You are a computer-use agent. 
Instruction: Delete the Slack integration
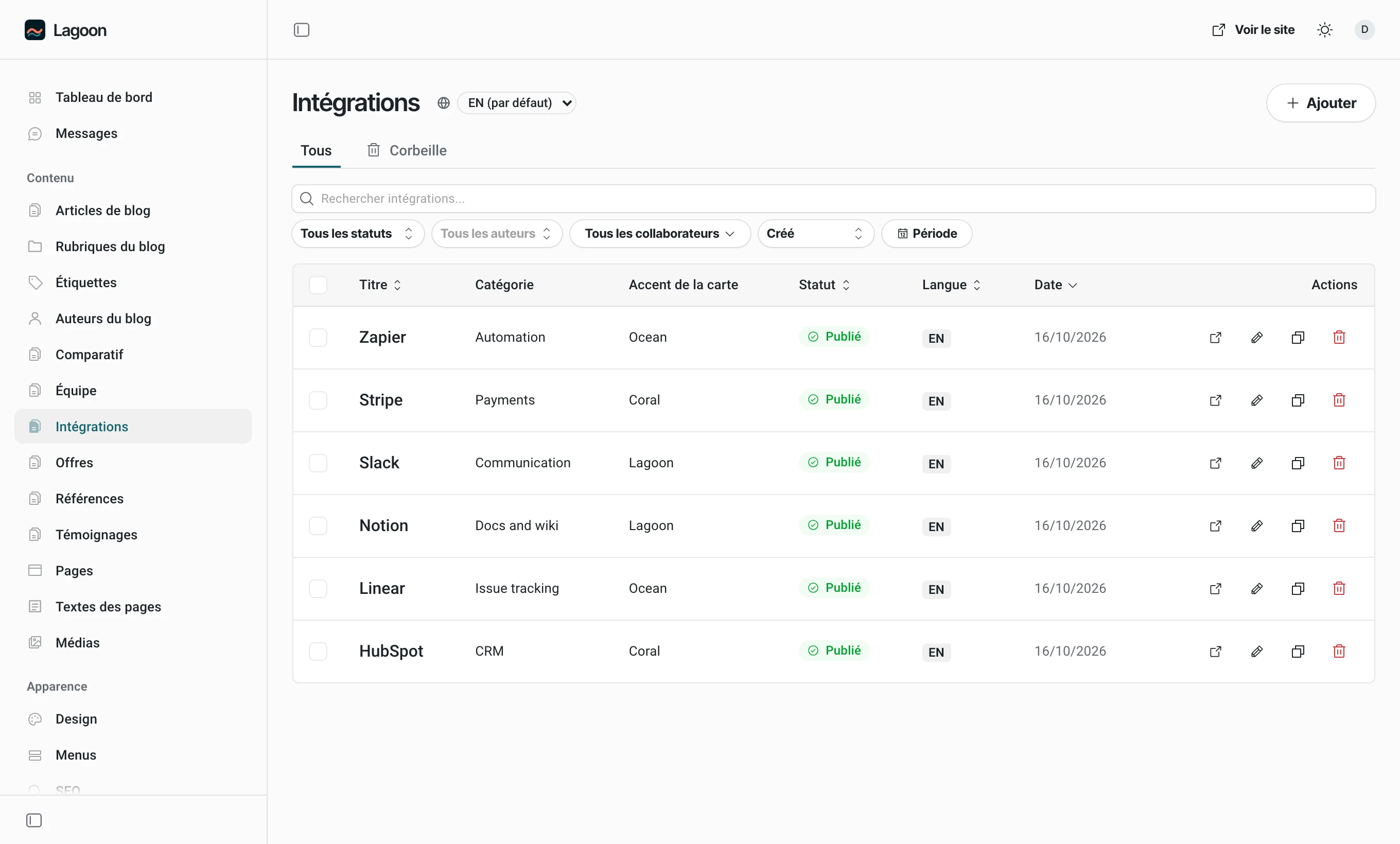(1339, 463)
